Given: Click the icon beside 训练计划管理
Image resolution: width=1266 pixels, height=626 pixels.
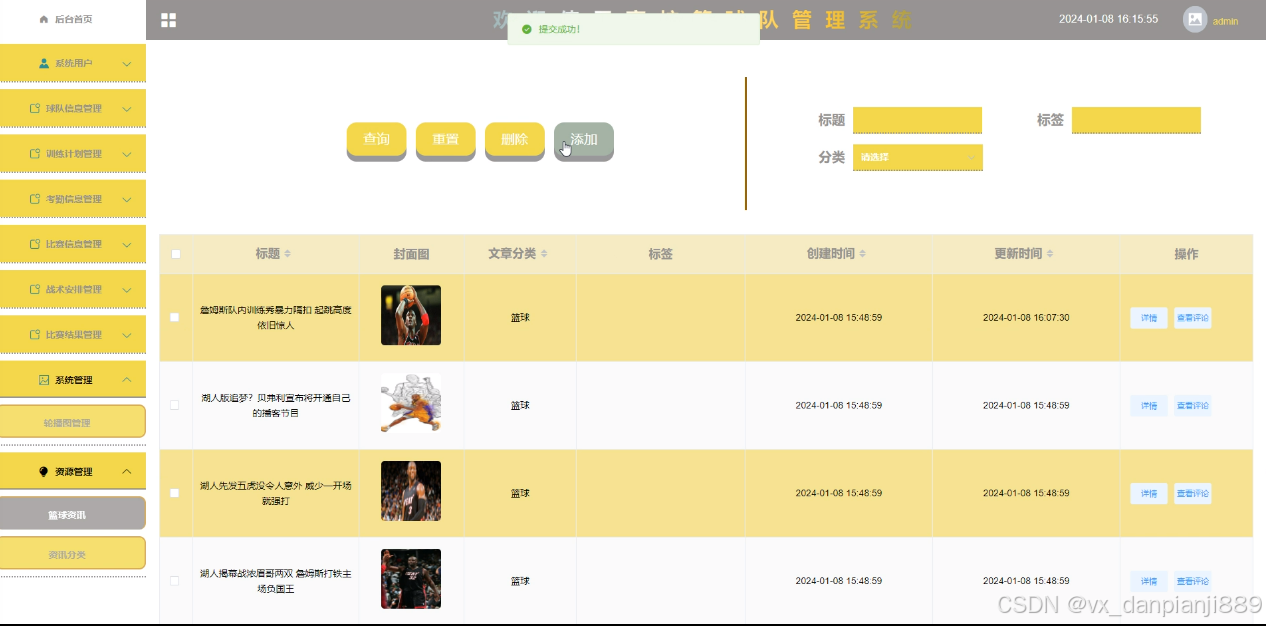Looking at the screenshot, I should pyautogui.click(x=35, y=154).
